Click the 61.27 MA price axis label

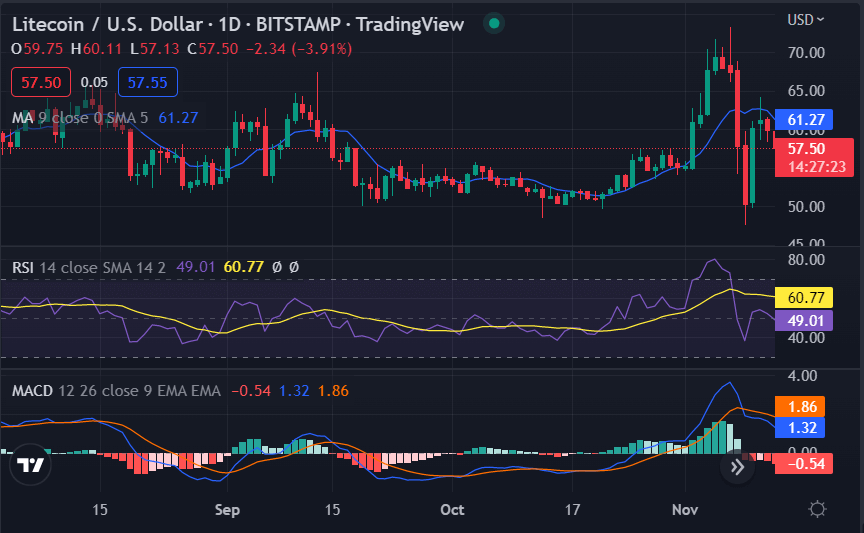(805, 119)
